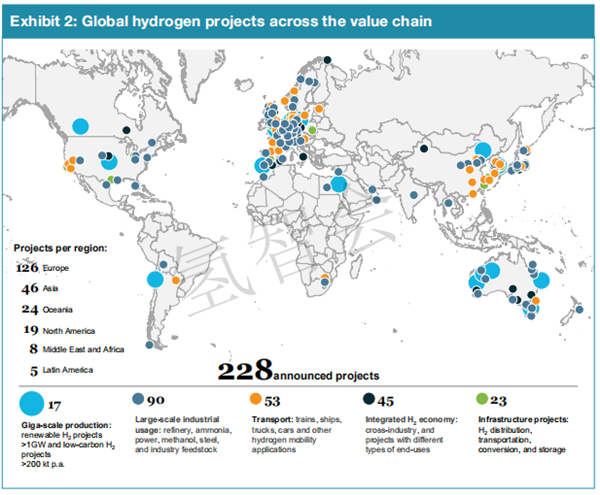The height and width of the screenshot is (495, 600).
Task: Click the blue marker in southern Africa
Action: tap(324, 283)
